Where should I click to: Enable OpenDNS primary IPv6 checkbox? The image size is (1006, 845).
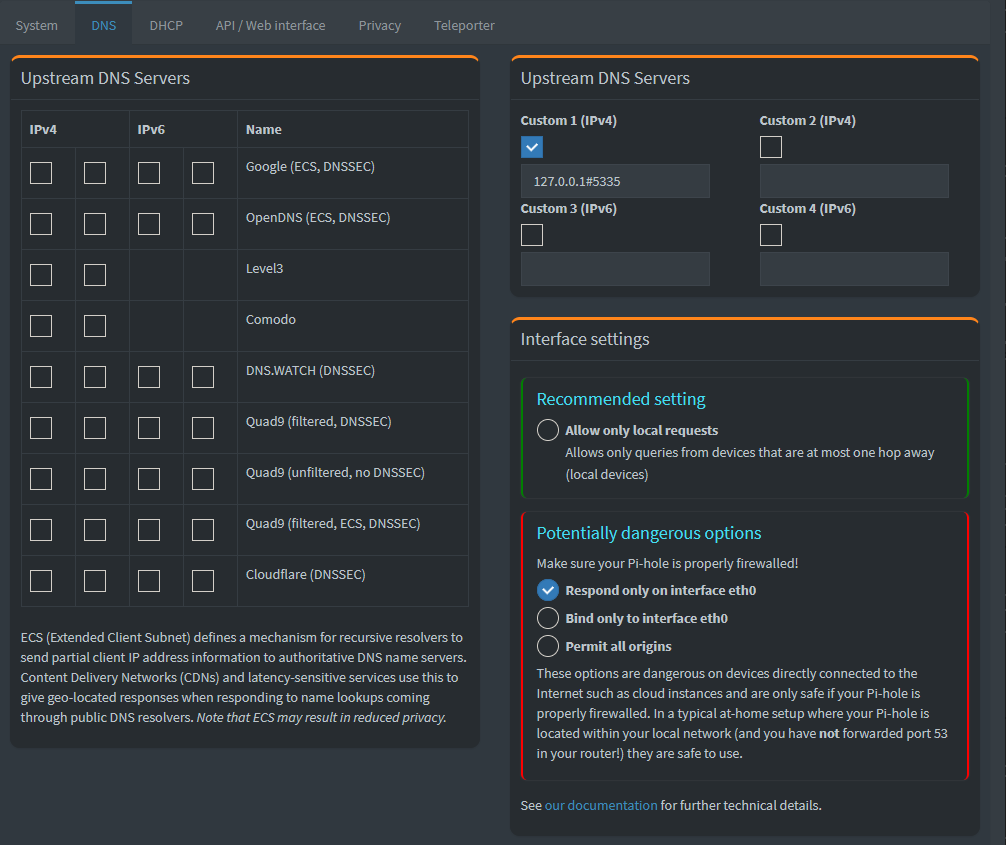click(x=149, y=224)
